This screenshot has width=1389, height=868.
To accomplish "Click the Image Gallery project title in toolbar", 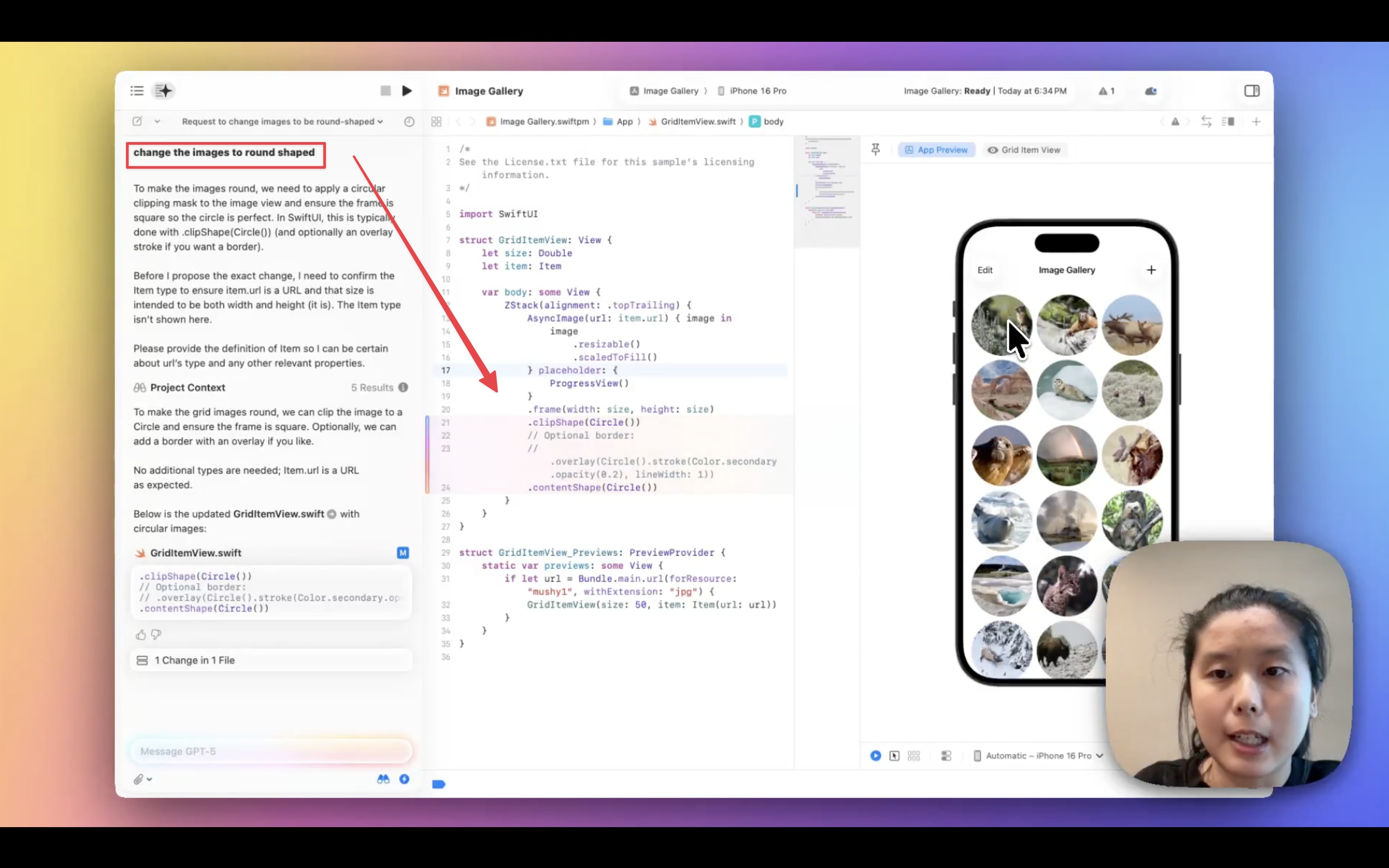I will coord(488,91).
